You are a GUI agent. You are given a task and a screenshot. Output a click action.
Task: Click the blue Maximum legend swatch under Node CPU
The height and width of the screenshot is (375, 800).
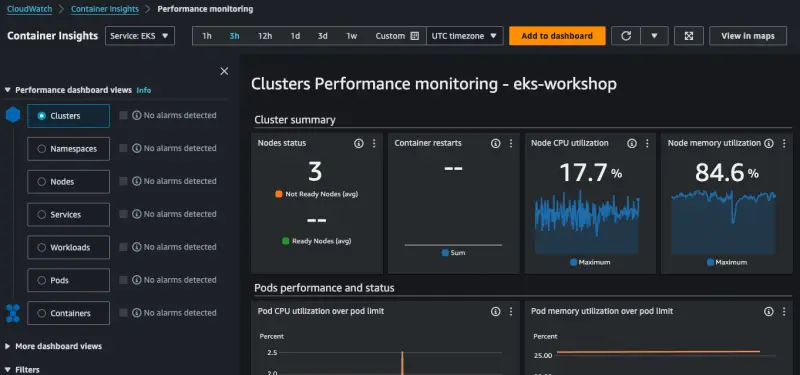click(x=573, y=262)
